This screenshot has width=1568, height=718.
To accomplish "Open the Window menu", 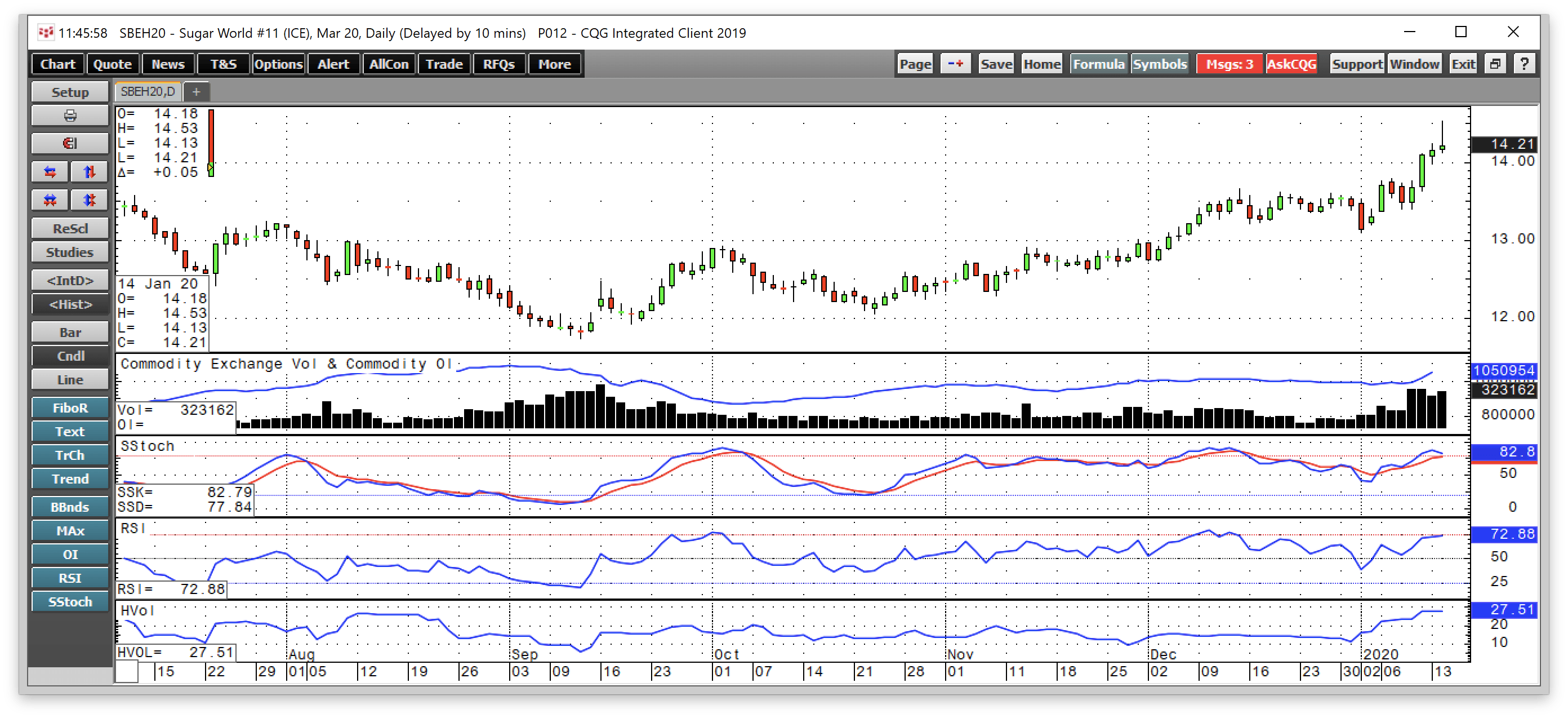I will coord(1414,64).
